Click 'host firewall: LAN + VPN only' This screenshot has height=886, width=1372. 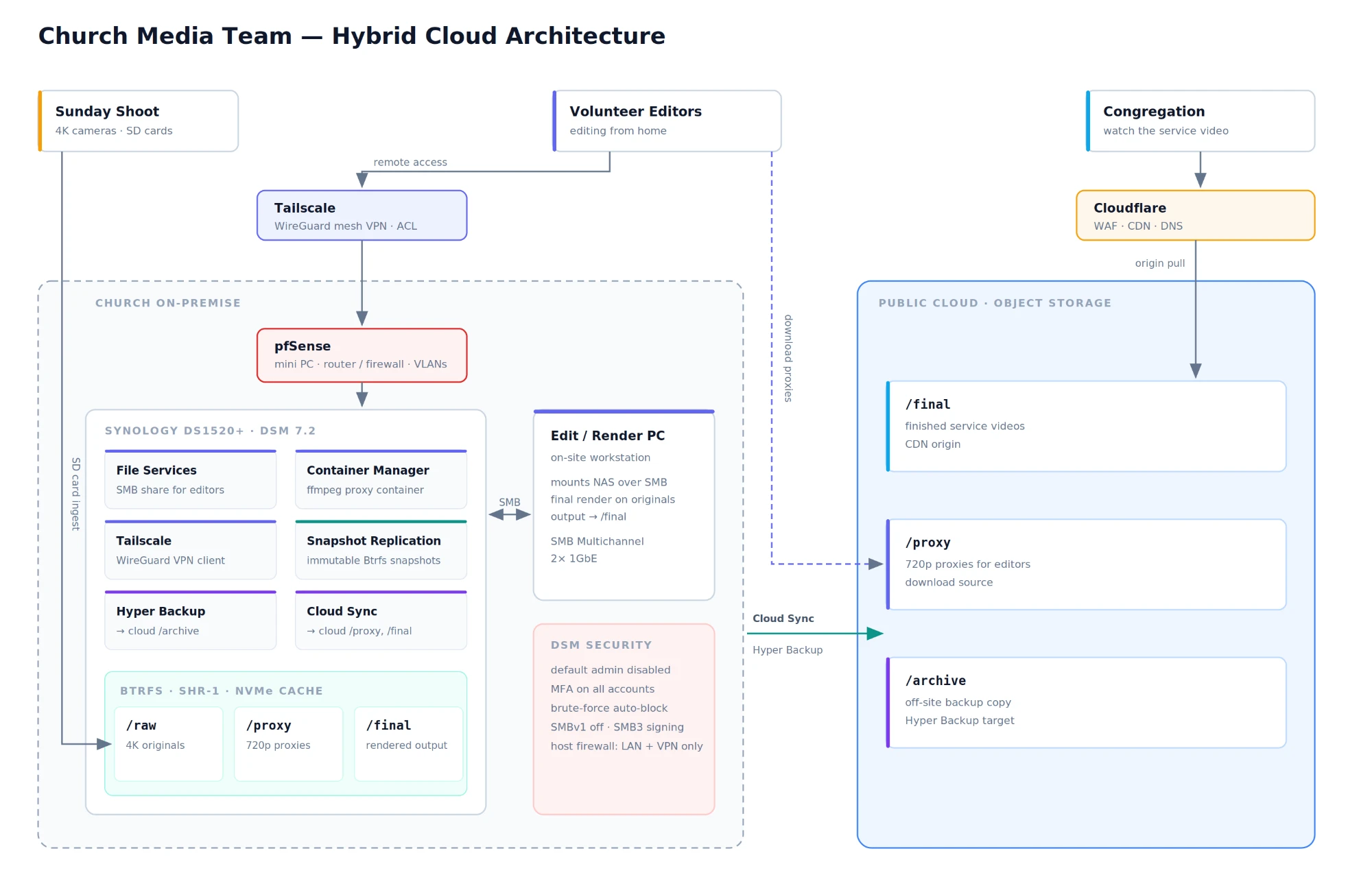pyautogui.click(x=626, y=746)
